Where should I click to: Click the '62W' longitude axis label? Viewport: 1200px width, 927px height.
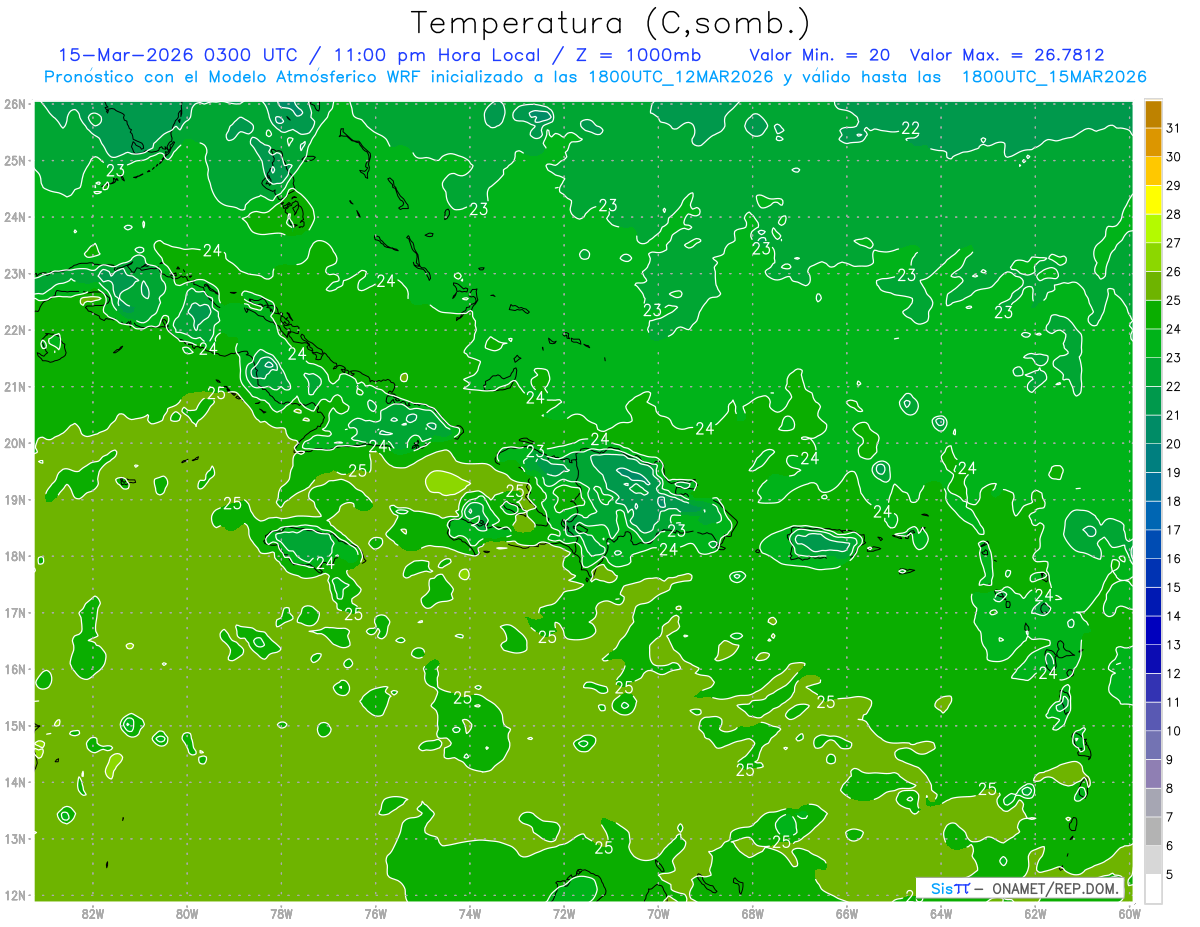tap(1035, 913)
